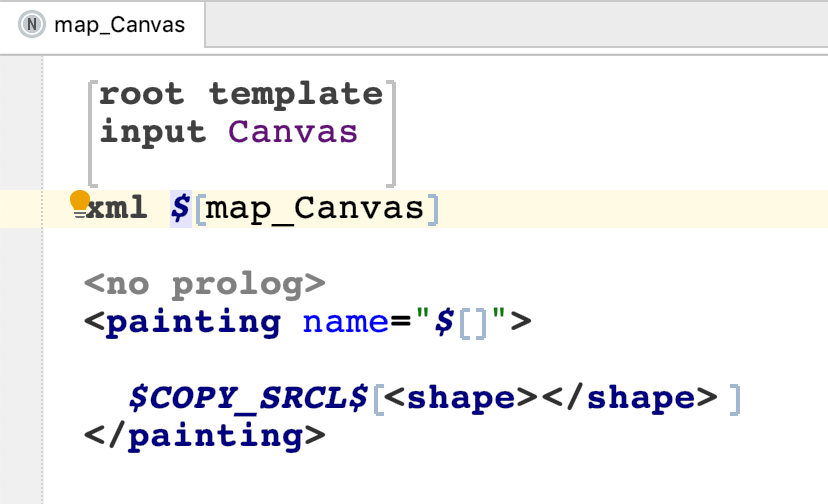
Task: Click the <no prolog> placeholder
Action: click(x=205, y=284)
